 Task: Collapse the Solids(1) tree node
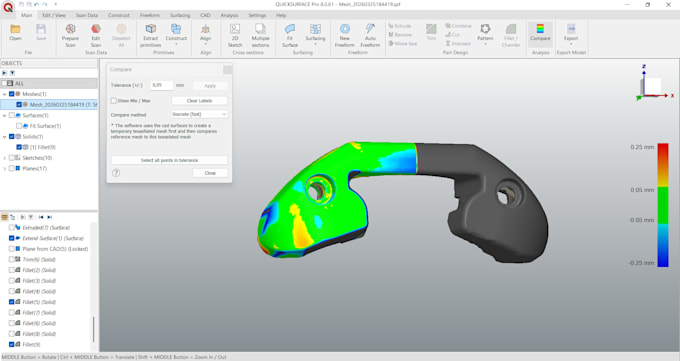tap(5, 136)
